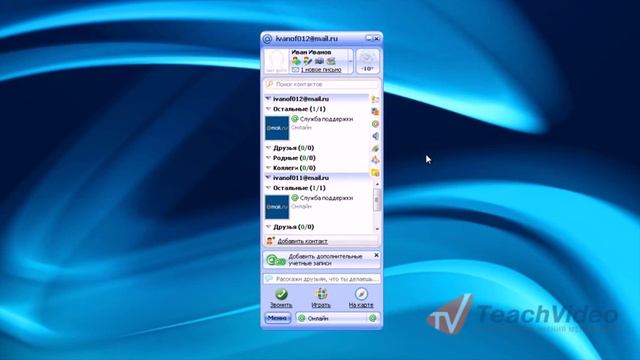Open the Онлайн status dropdown
640x360 pixels.
[x=331, y=318]
